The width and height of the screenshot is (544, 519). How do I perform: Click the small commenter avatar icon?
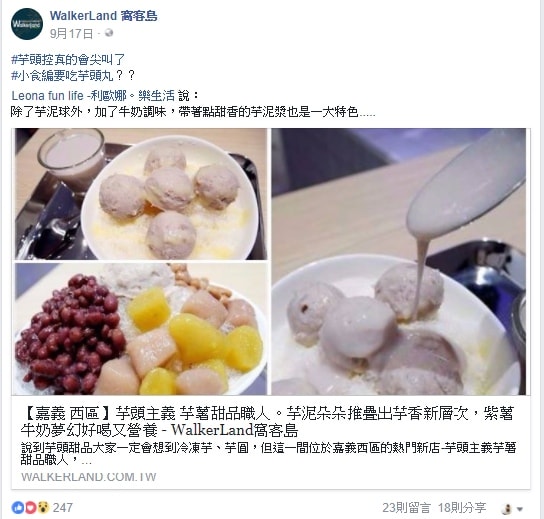coord(507,509)
